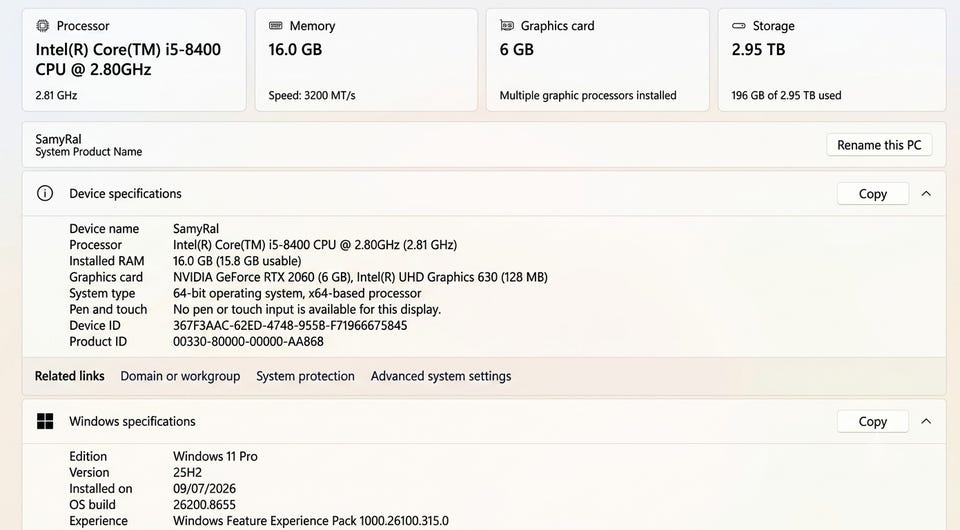Click the Edition value Windows 11 Pro
960x530 pixels.
click(x=216, y=457)
